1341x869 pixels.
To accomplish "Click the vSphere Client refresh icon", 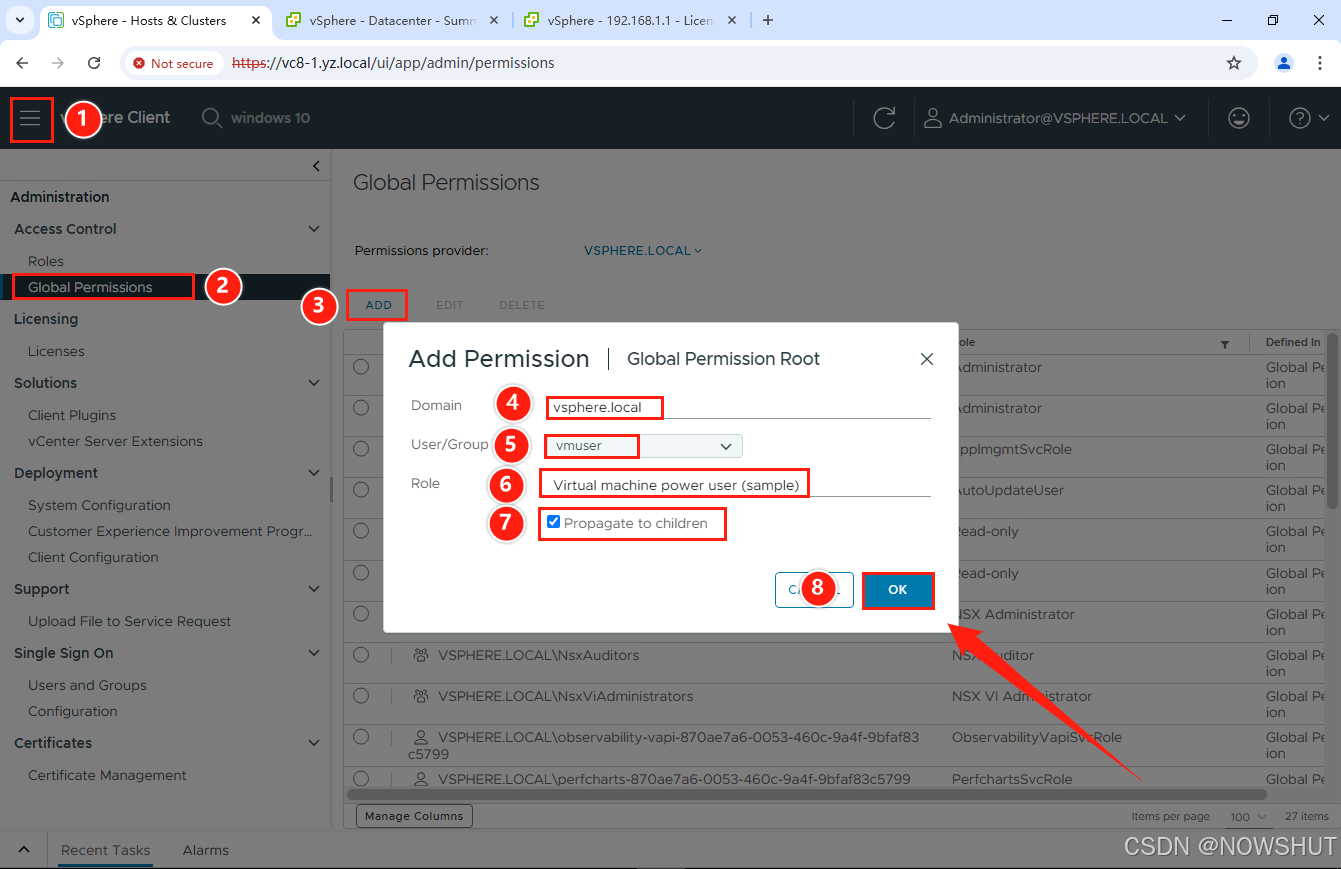I will [884, 118].
